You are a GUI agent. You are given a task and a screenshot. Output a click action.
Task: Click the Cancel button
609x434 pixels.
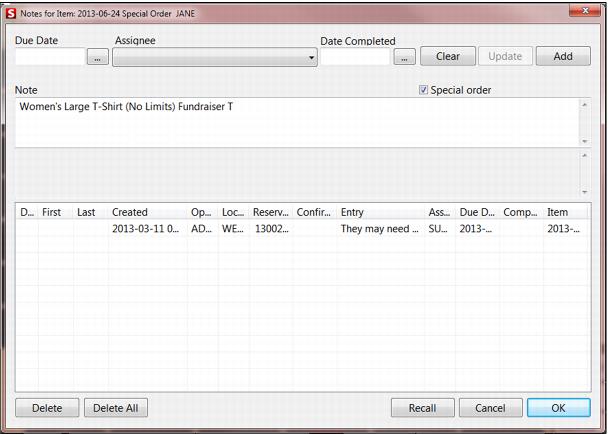[491, 408]
